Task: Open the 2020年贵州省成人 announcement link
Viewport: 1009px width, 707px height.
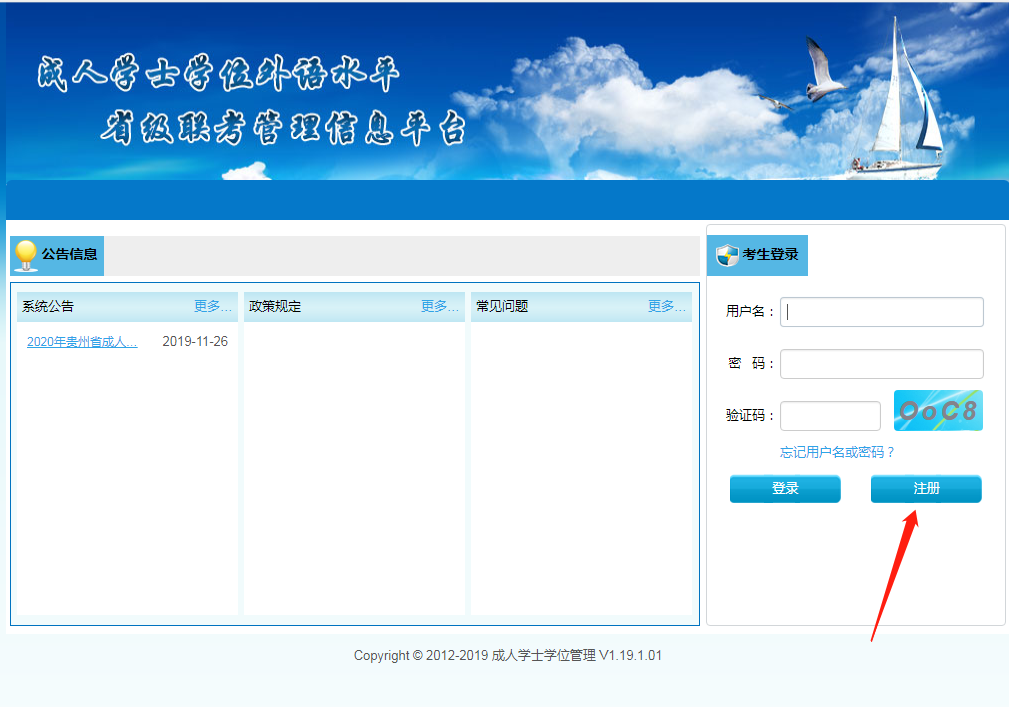Action: (x=82, y=342)
